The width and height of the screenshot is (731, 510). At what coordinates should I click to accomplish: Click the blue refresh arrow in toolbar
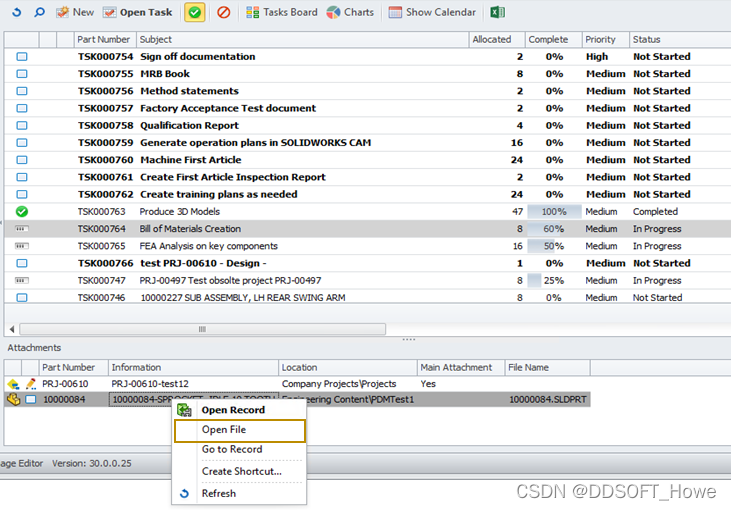[16, 12]
